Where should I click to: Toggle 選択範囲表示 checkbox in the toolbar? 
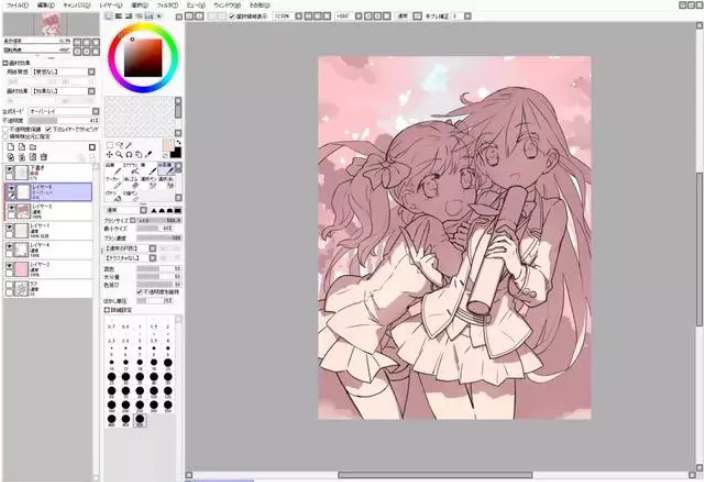[232, 16]
